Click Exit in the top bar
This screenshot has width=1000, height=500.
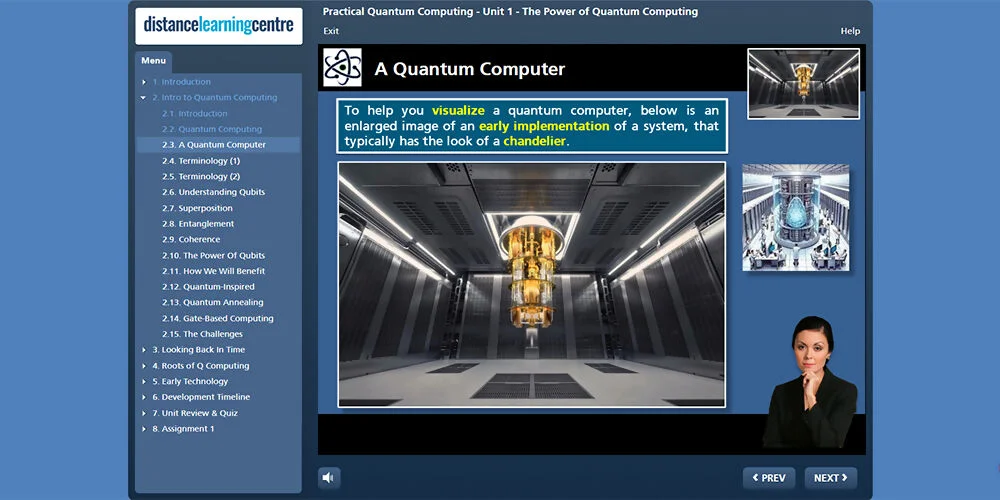pos(331,31)
